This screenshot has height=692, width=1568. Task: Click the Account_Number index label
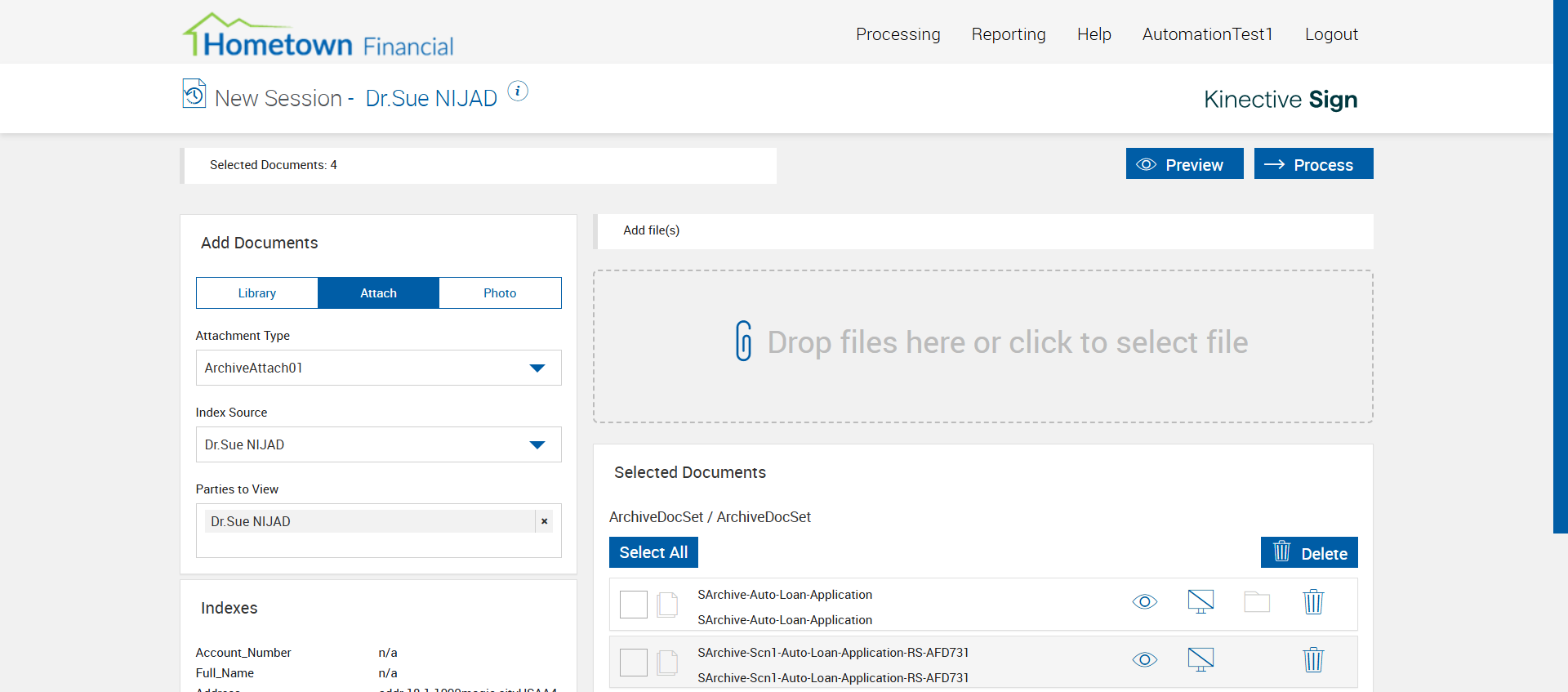[243, 653]
